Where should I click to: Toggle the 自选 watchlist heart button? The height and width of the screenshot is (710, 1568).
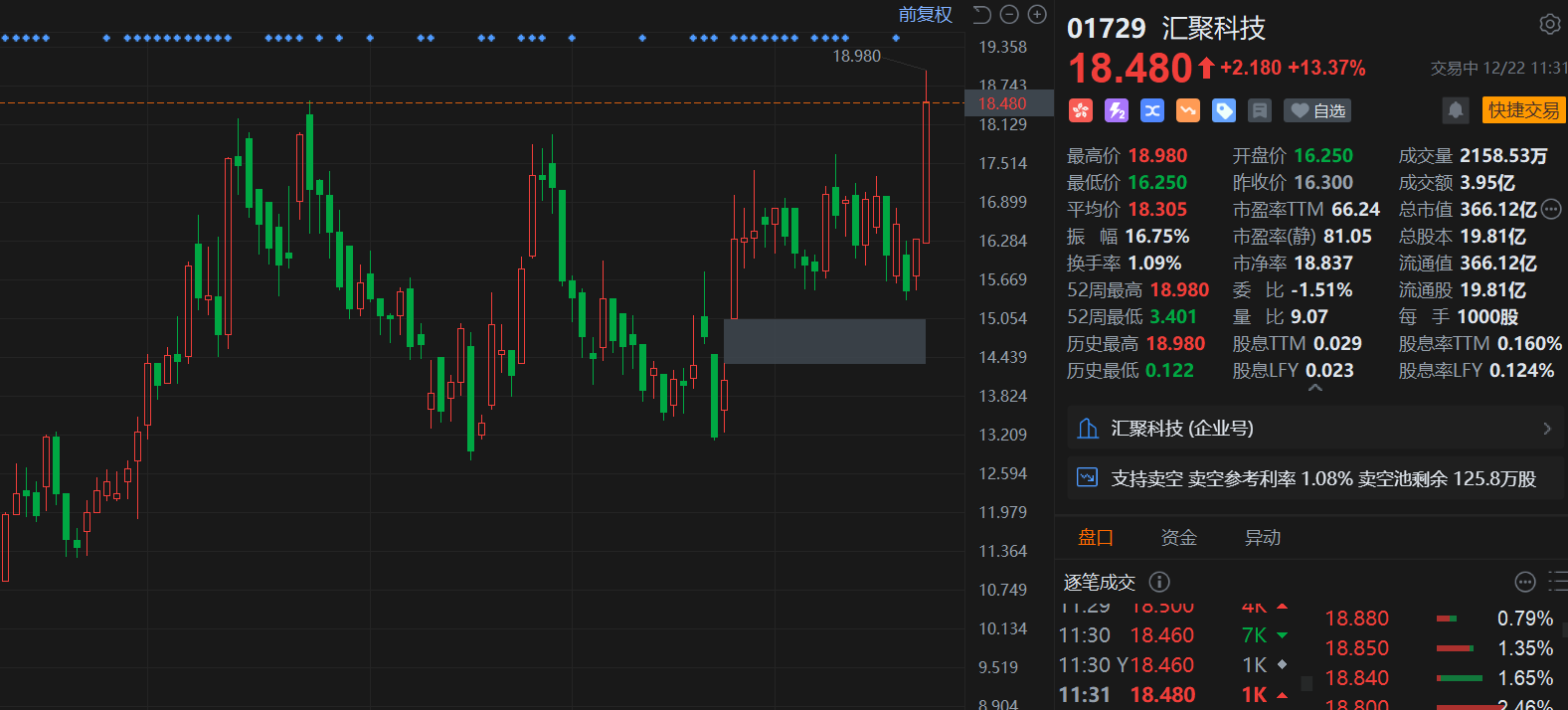point(1317,110)
